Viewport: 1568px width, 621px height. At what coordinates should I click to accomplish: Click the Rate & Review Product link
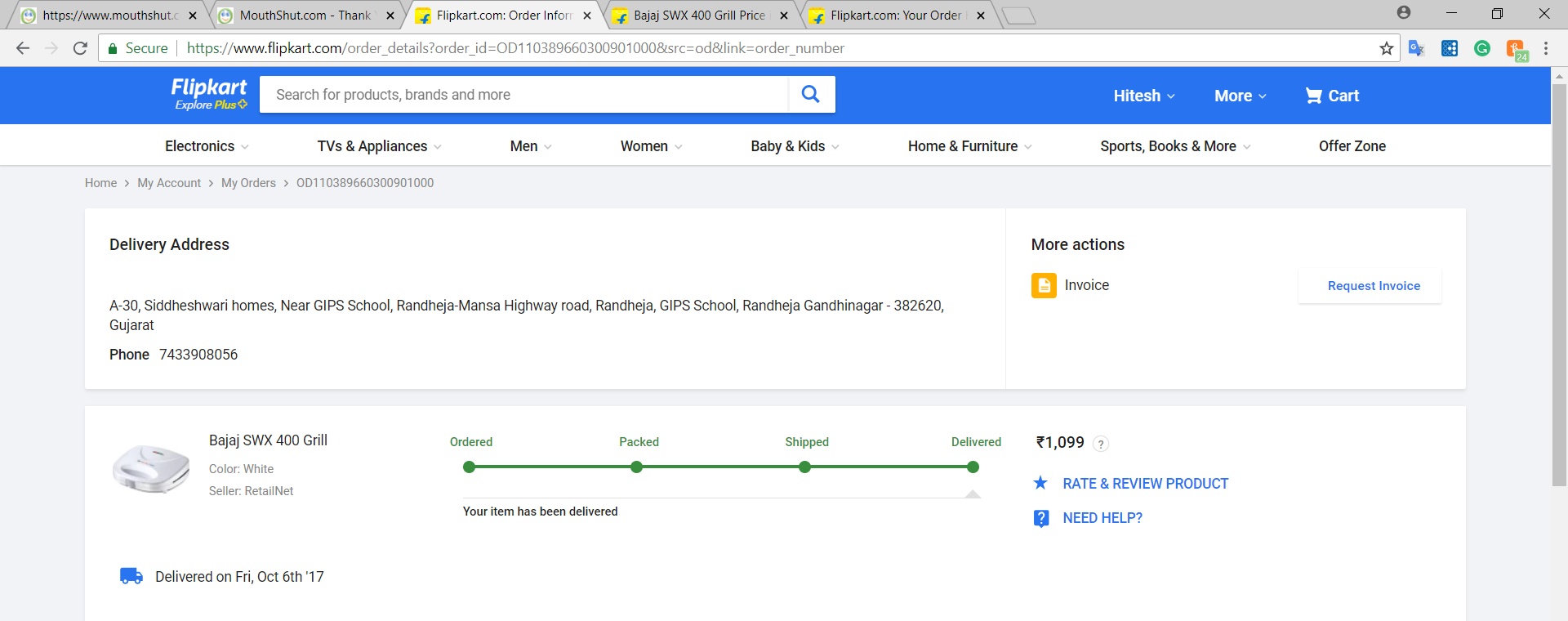click(1145, 484)
